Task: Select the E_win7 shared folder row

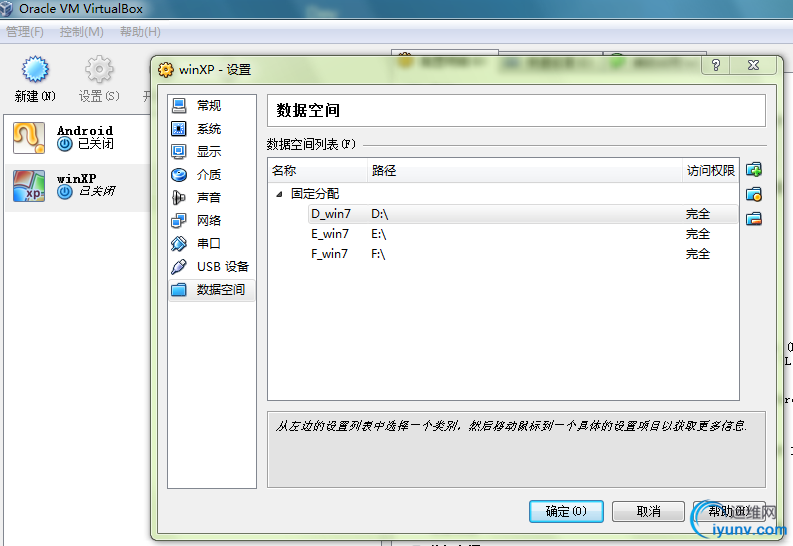Action: click(523, 234)
